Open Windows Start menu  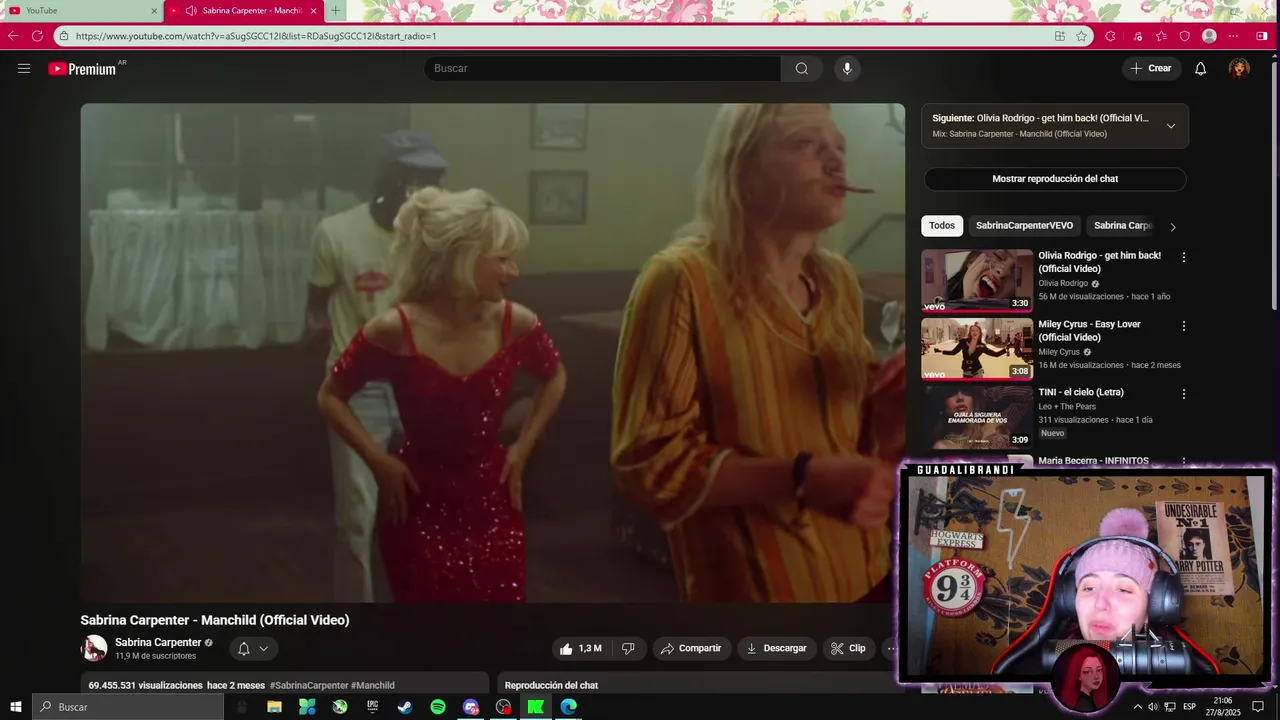(x=16, y=707)
